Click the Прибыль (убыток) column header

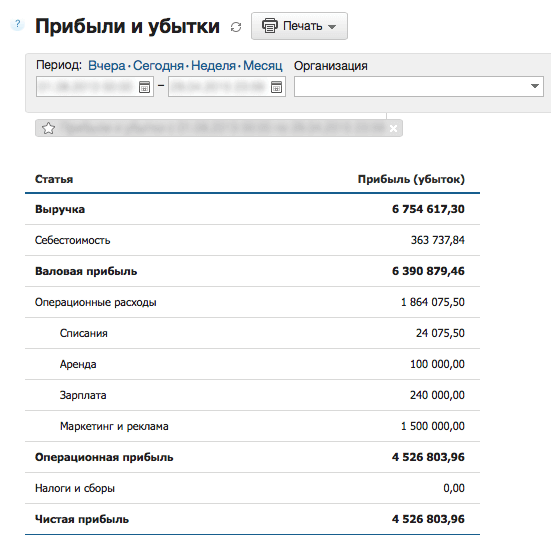pyautogui.click(x=411, y=179)
